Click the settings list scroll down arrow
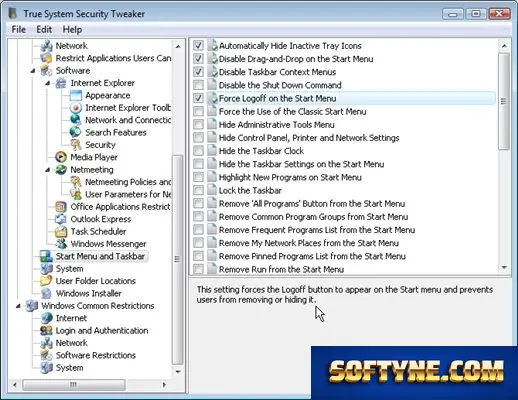 coord(504,268)
